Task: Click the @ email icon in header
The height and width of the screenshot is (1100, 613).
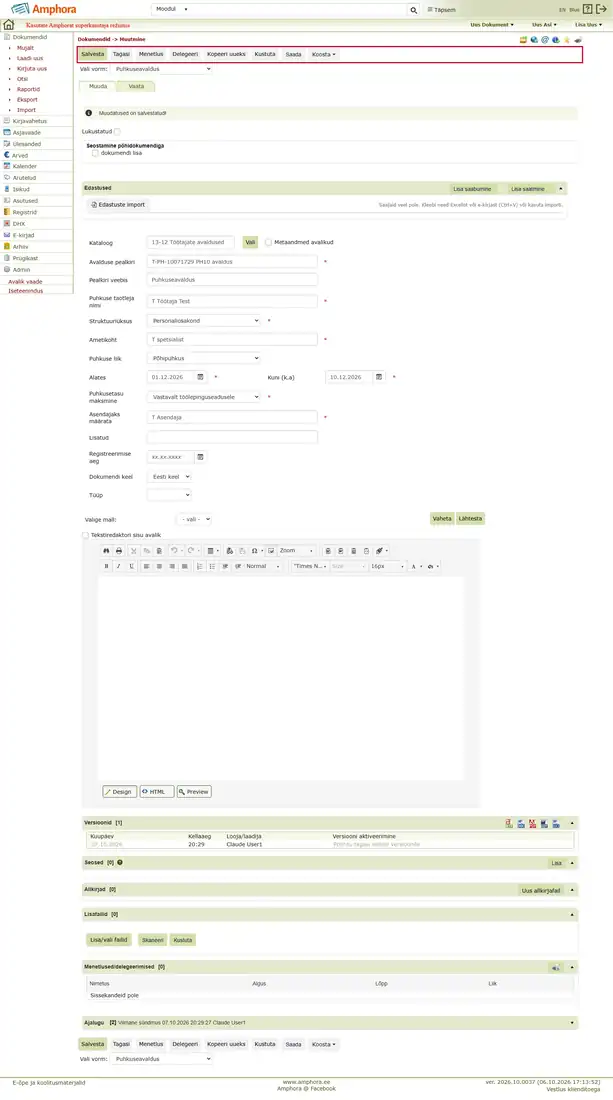Action: point(545,40)
